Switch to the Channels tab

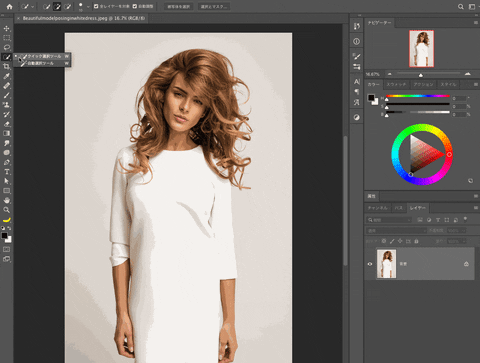pos(377,208)
